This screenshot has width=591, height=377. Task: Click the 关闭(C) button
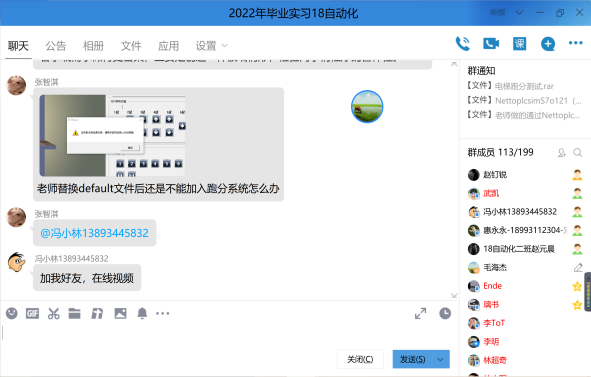point(360,359)
